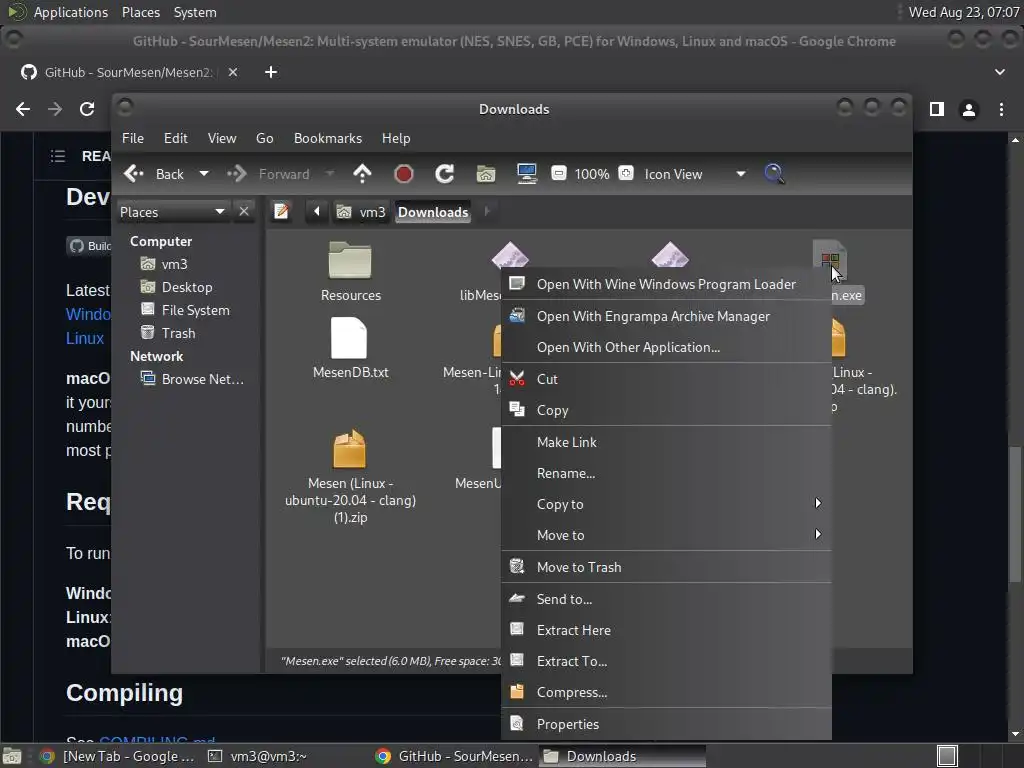This screenshot has height=768, width=1024.
Task: Open README outline list icon
Action: coord(57,156)
